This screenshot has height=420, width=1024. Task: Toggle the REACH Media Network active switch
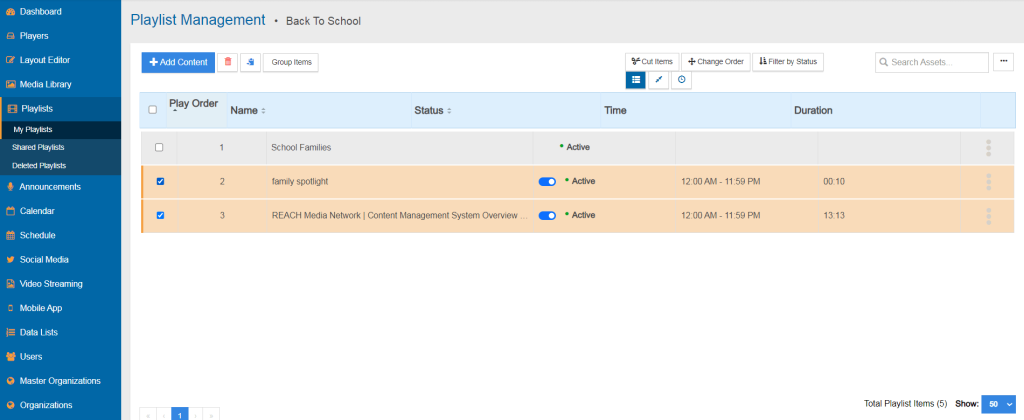(x=547, y=215)
